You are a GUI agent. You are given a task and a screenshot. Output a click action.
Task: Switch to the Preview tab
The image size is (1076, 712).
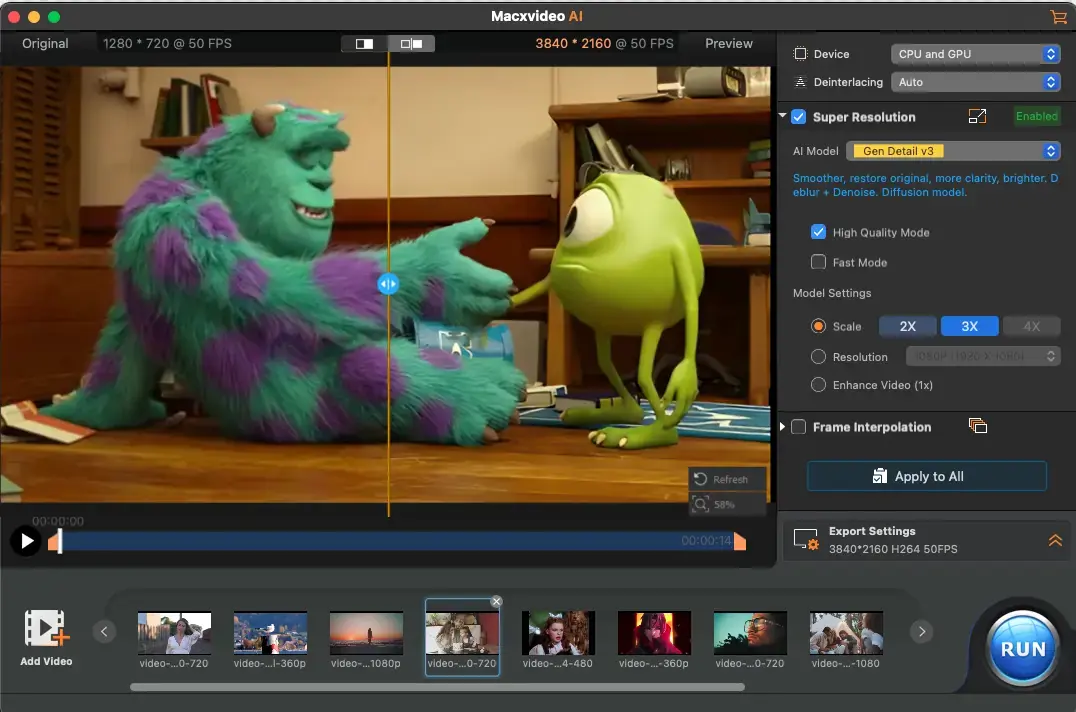(x=727, y=43)
